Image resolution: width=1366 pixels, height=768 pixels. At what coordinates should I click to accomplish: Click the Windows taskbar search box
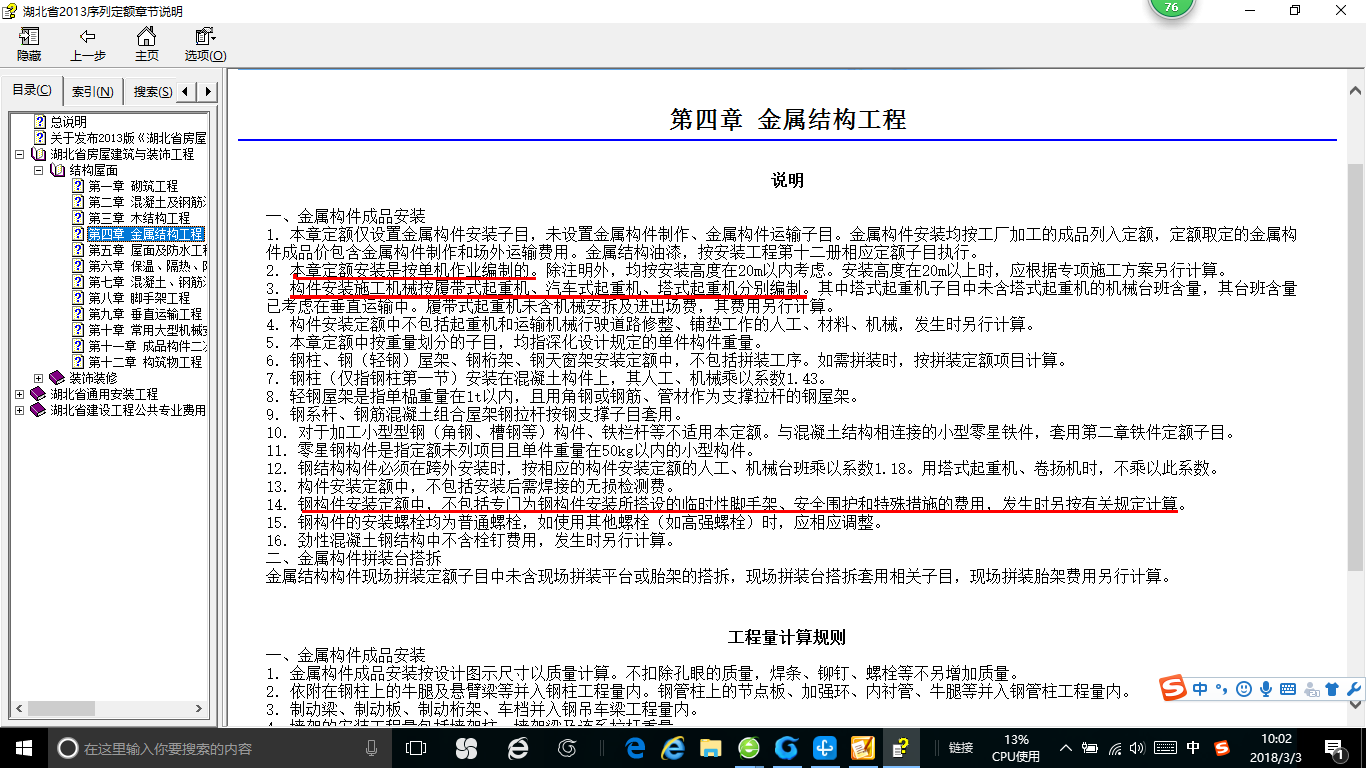pyautogui.click(x=220, y=748)
